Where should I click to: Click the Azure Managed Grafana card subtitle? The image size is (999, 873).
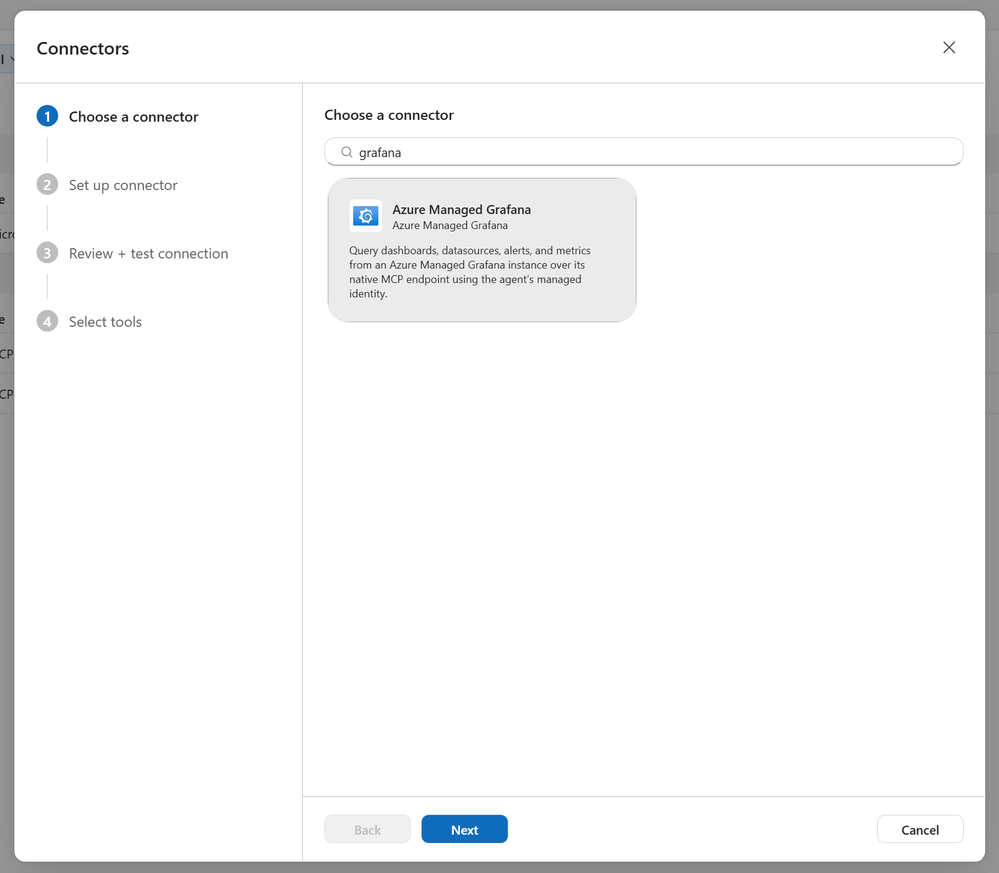[450, 225]
